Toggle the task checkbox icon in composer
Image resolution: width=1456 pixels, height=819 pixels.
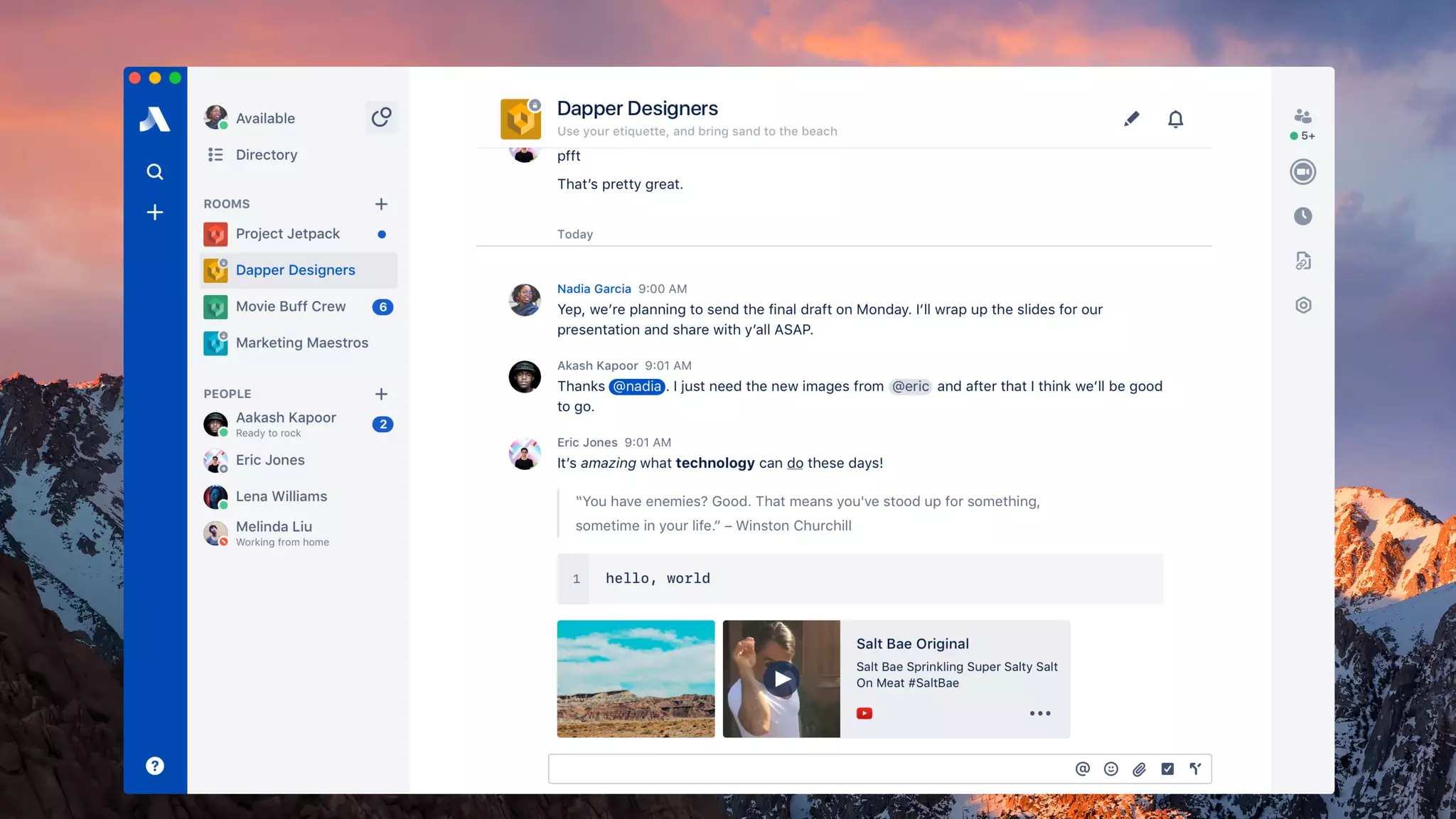point(1167,769)
